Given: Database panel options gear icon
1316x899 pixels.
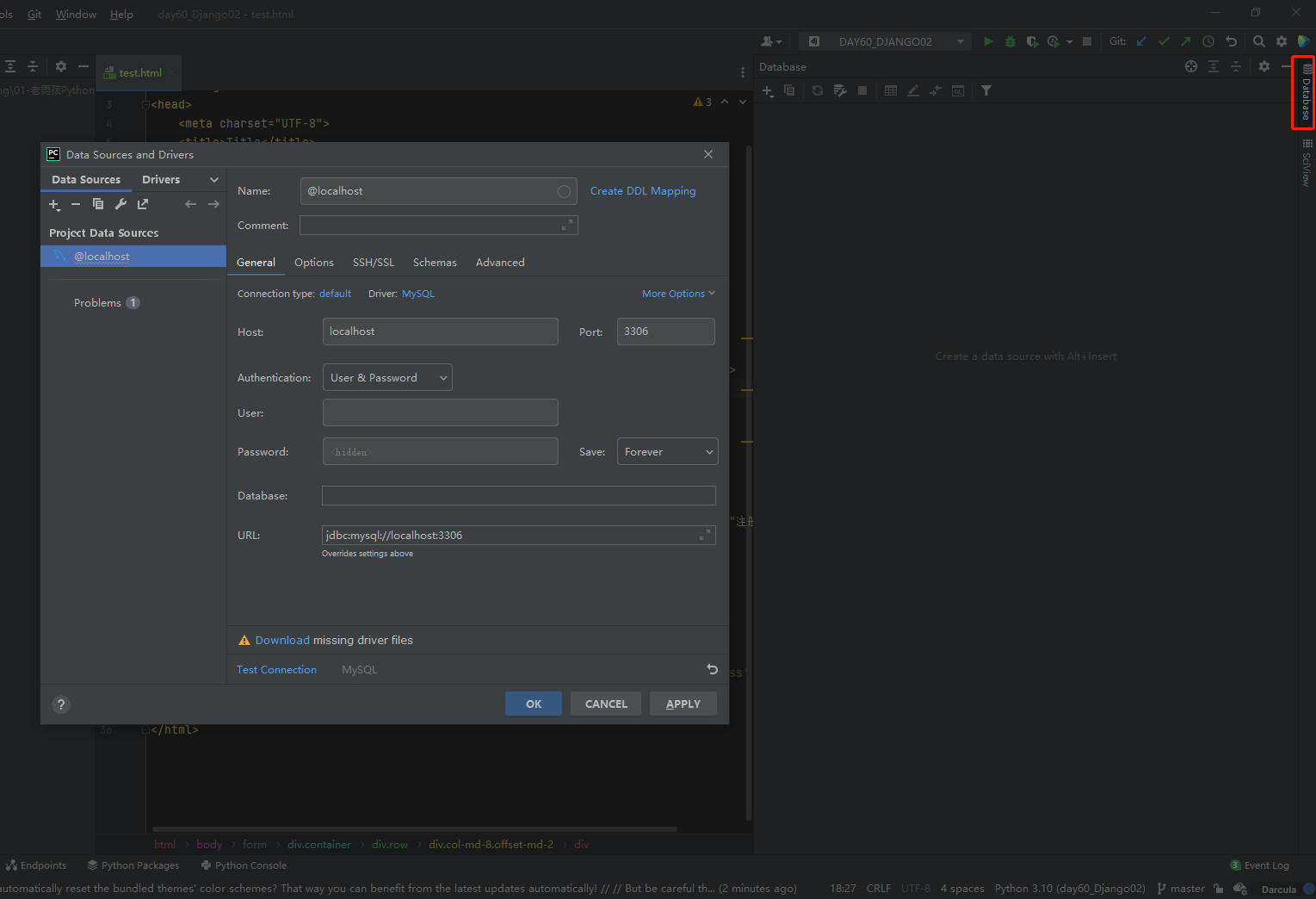Looking at the screenshot, I should [1264, 66].
